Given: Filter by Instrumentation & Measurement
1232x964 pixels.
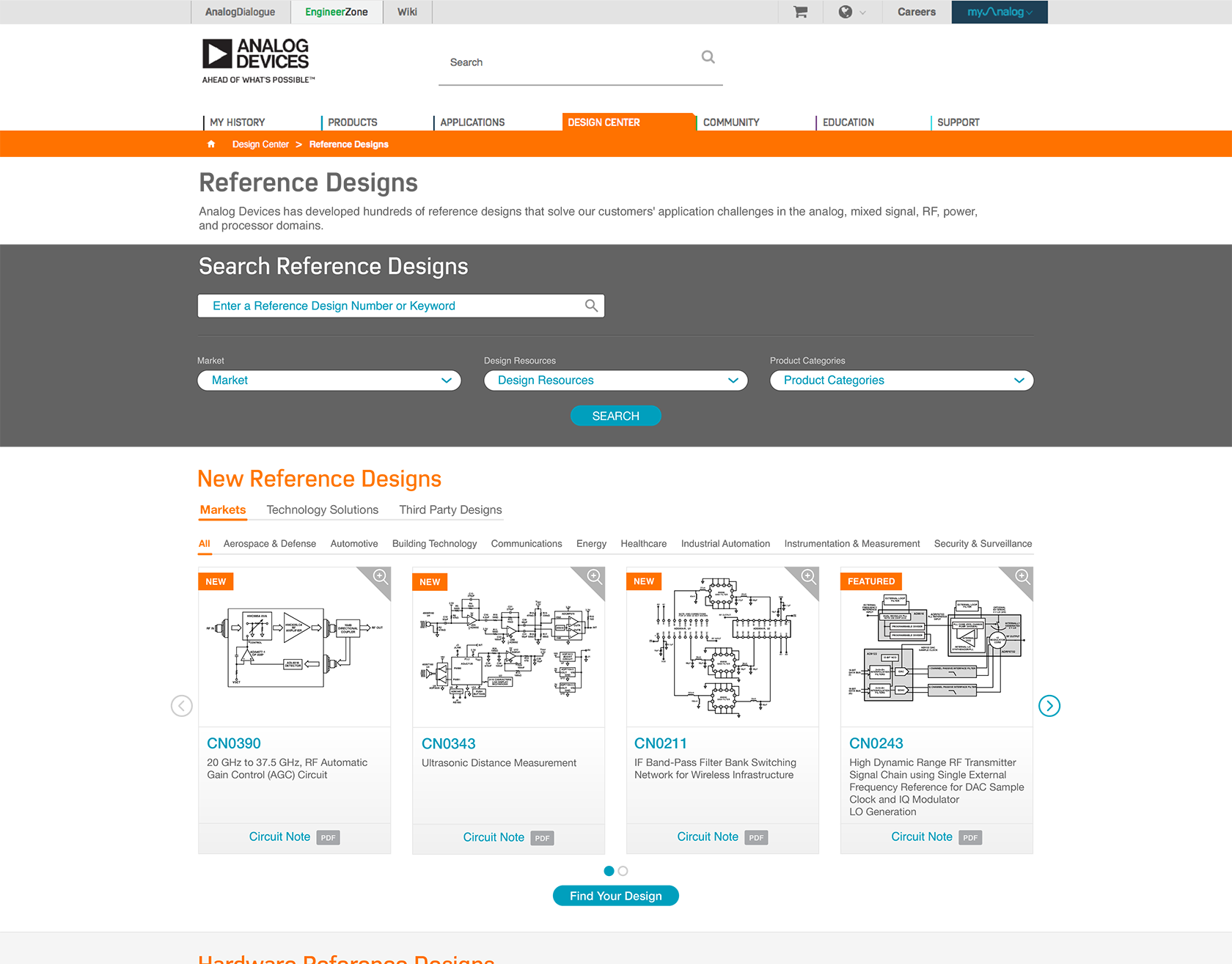Looking at the screenshot, I should click(852, 543).
